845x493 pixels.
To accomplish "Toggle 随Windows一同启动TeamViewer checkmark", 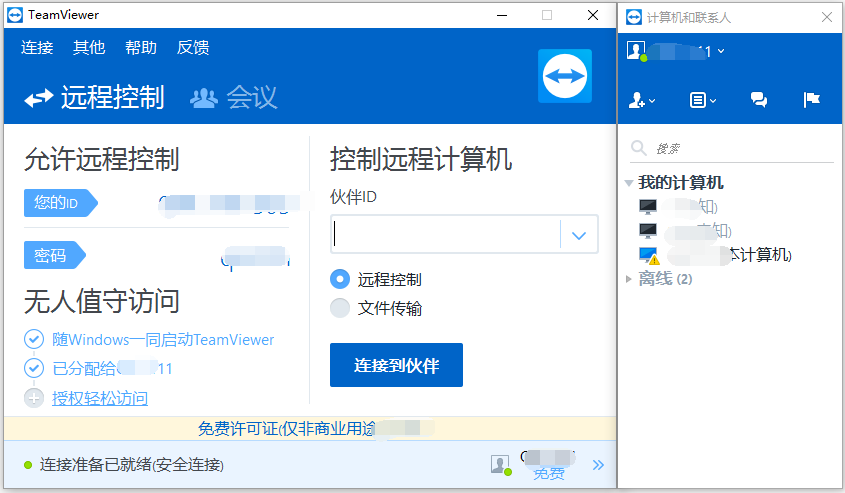I will [33, 339].
